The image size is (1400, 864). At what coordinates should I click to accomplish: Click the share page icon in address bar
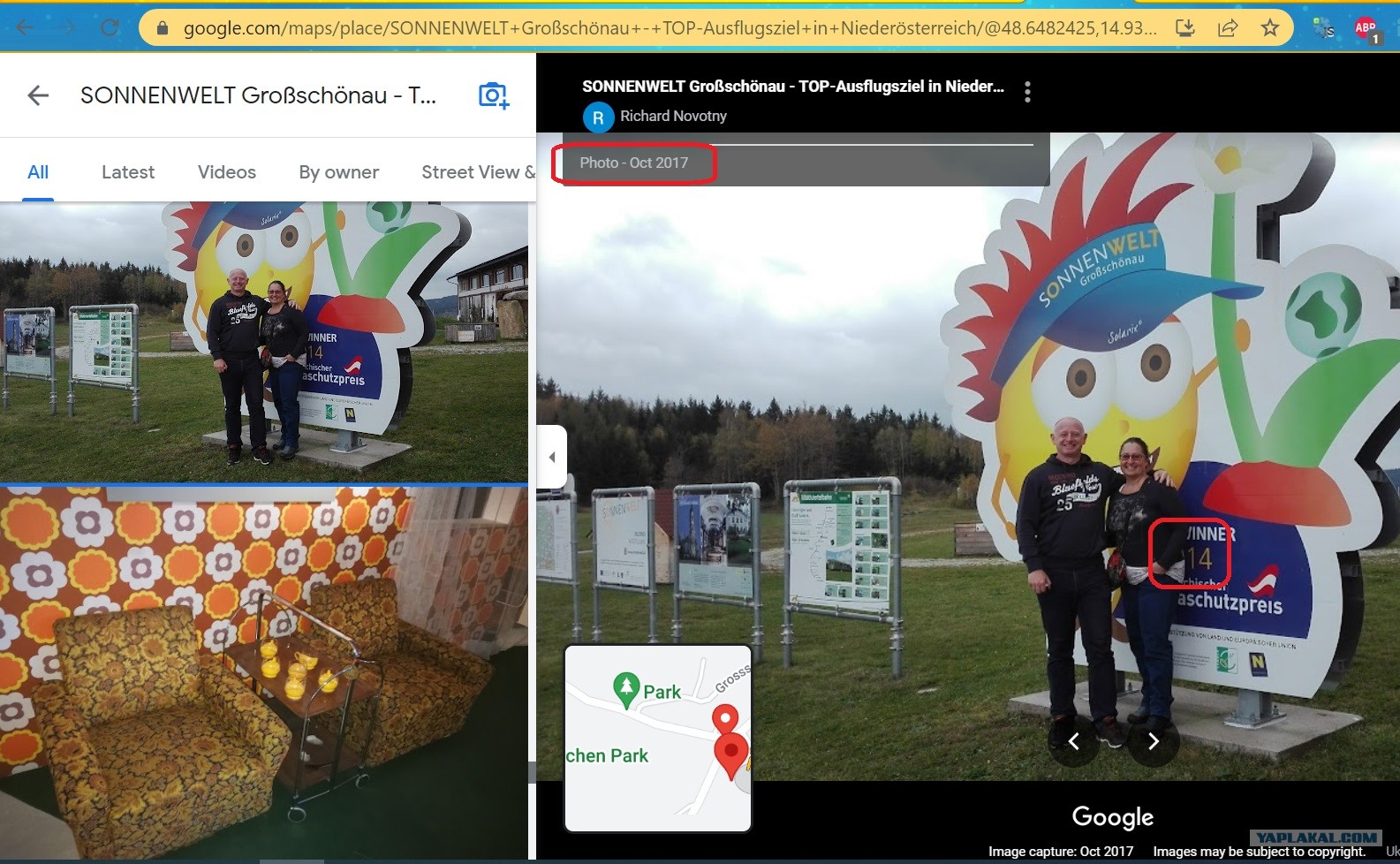(x=1228, y=28)
